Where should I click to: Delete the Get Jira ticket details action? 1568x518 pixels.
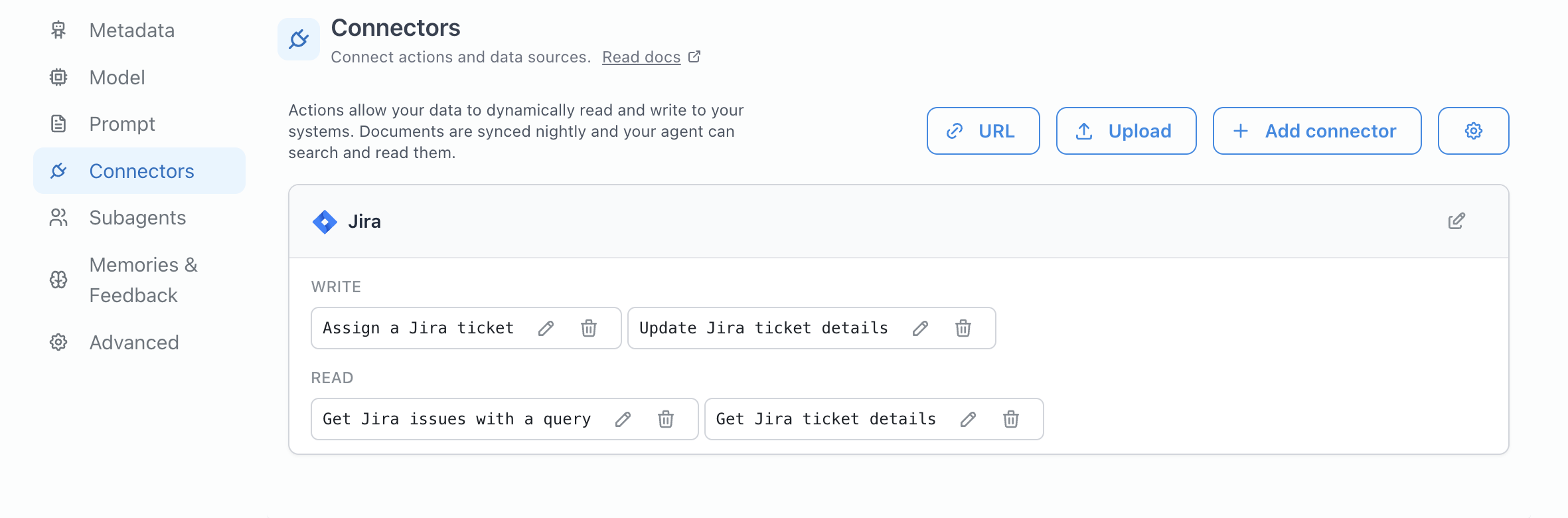coord(1010,419)
